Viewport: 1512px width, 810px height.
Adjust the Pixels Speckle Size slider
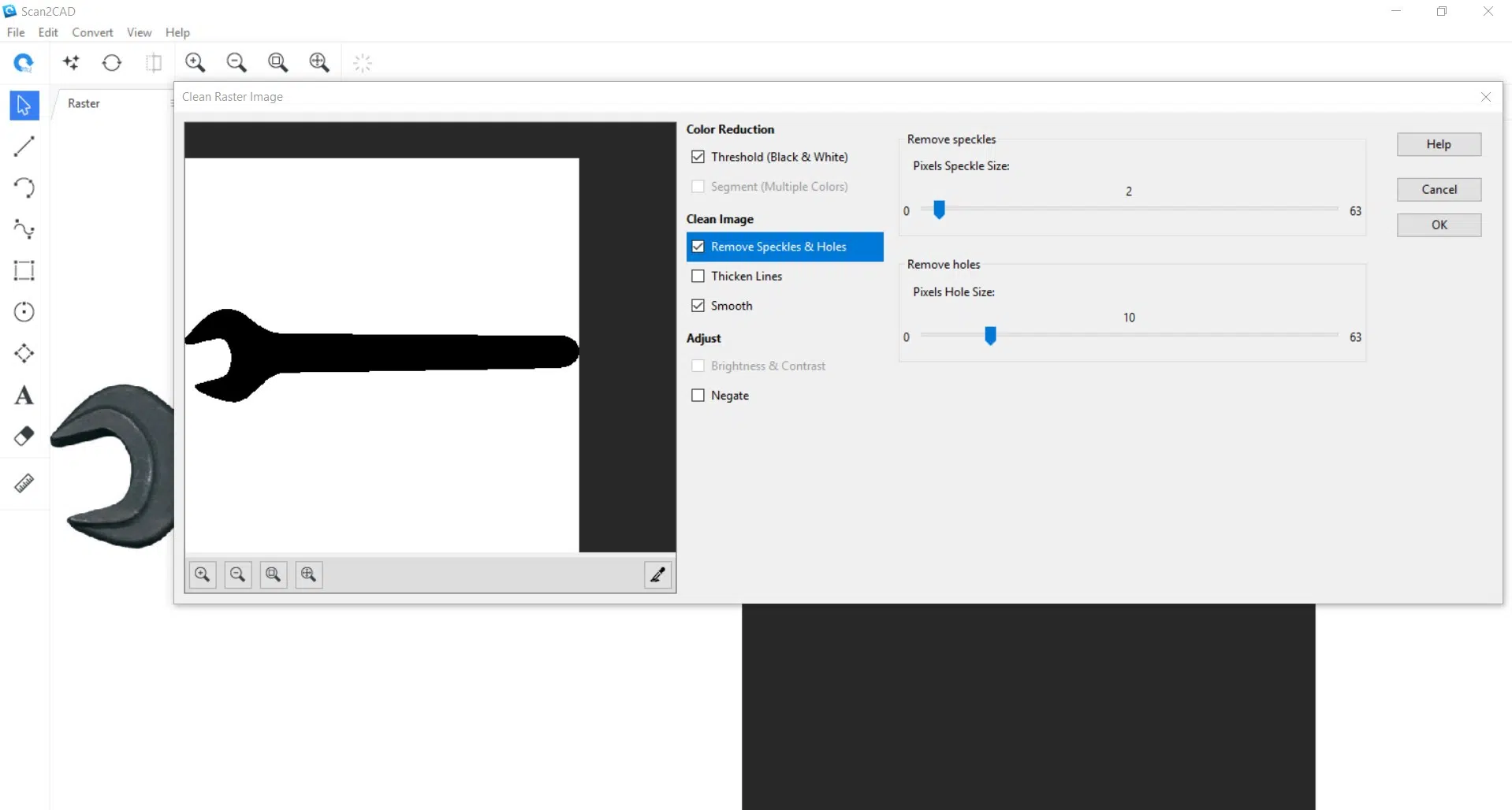938,210
